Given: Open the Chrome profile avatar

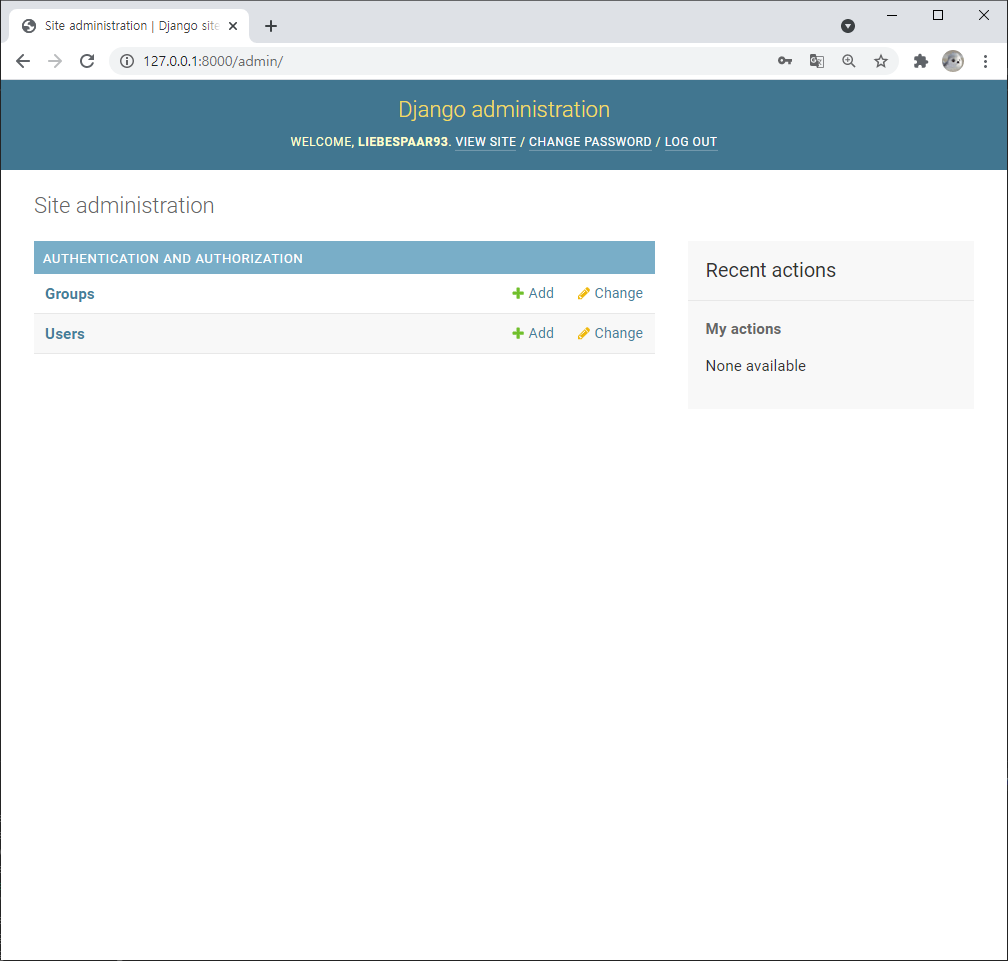Looking at the screenshot, I should click(x=953, y=61).
